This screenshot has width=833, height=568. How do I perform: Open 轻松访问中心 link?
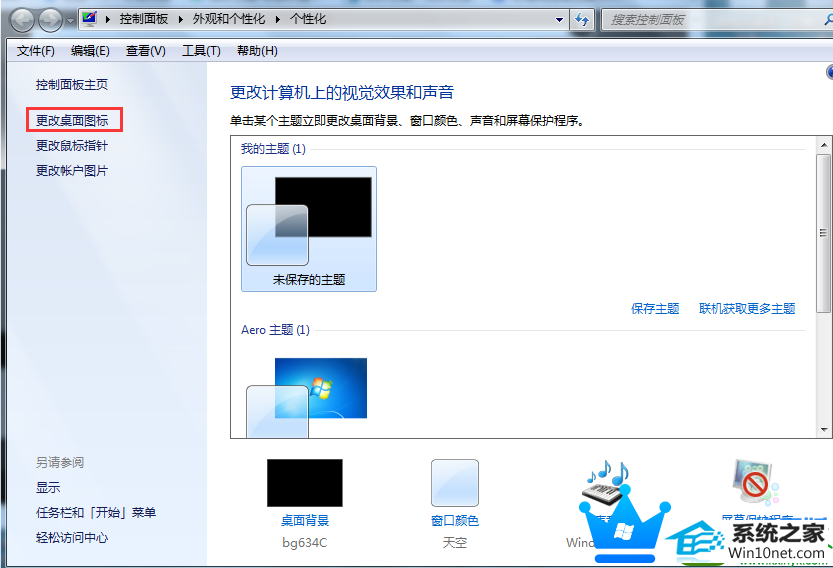[x=72, y=538]
